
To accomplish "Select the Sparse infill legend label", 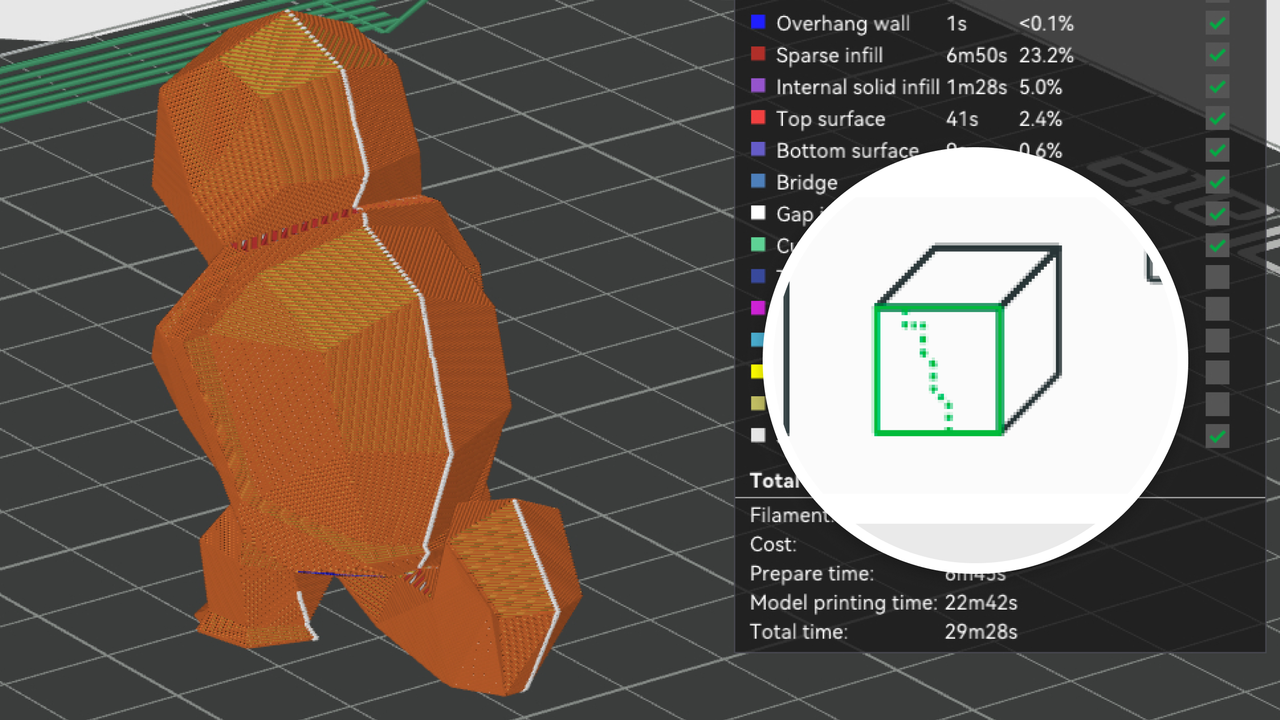I will (829, 55).
